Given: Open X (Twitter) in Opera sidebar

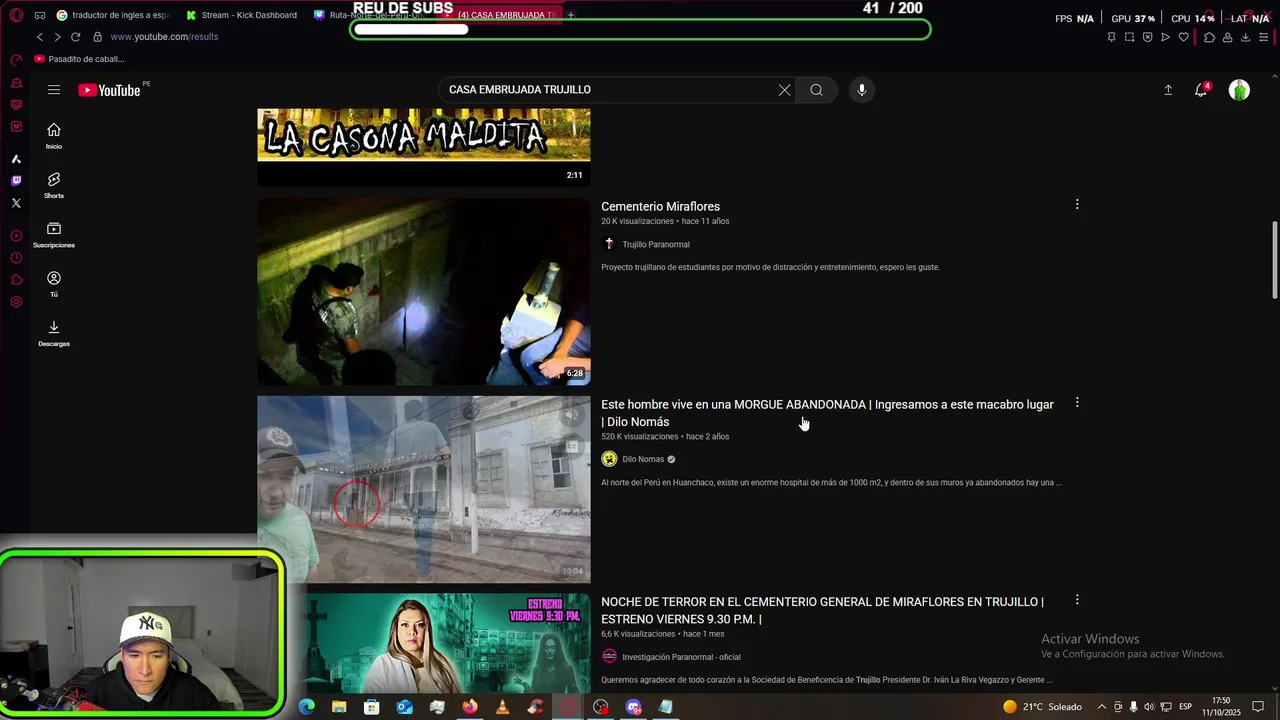Looking at the screenshot, I should point(16,203).
